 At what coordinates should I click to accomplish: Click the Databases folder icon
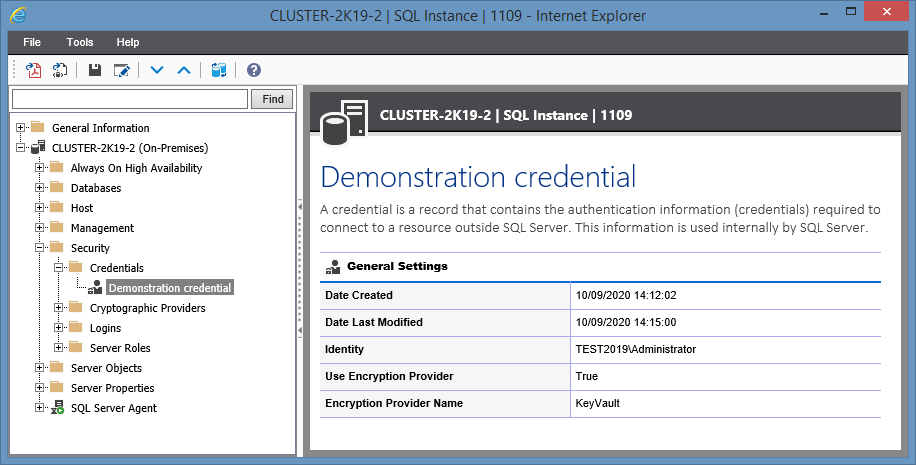[x=57, y=188]
